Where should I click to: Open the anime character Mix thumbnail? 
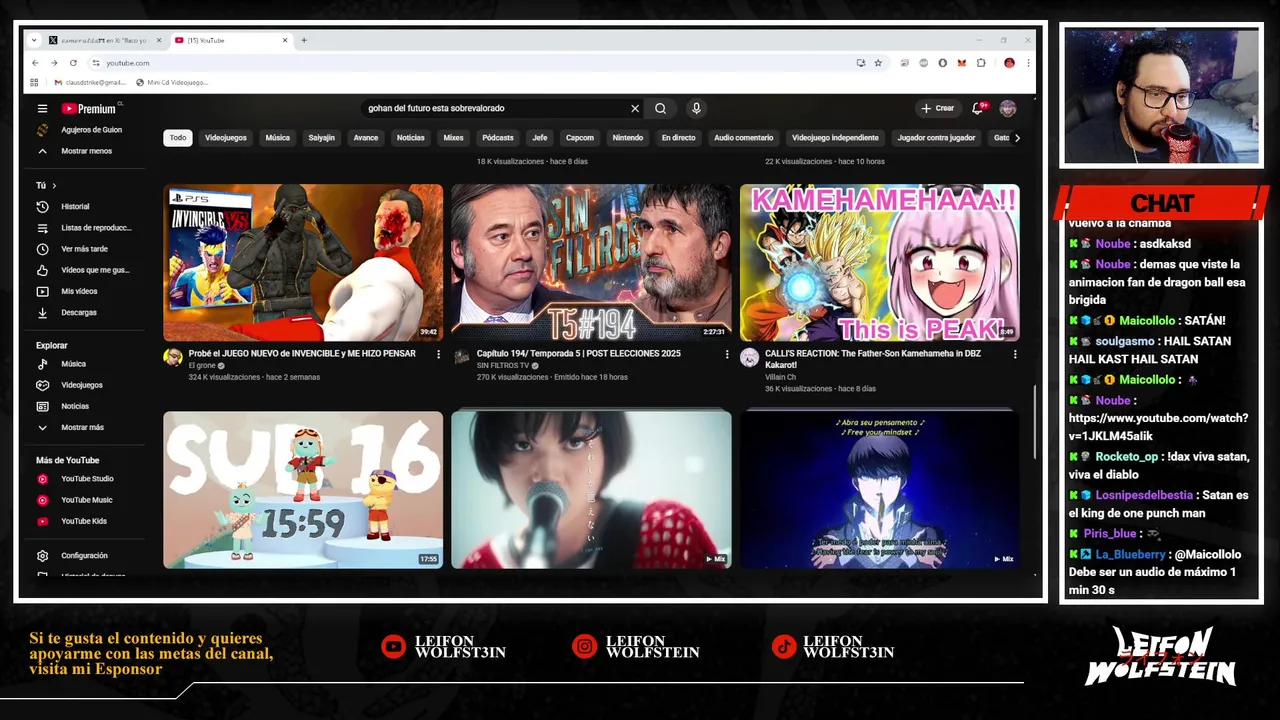click(x=880, y=490)
